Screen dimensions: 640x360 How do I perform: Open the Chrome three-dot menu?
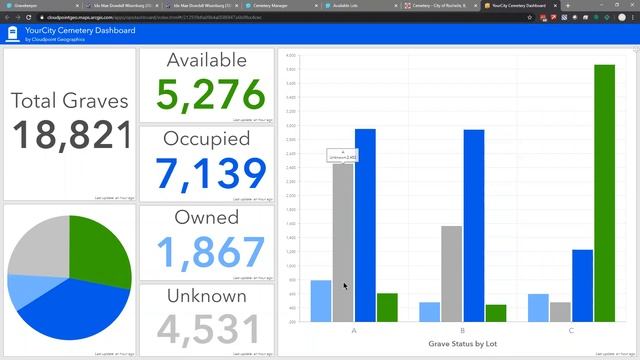tap(633, 18)
